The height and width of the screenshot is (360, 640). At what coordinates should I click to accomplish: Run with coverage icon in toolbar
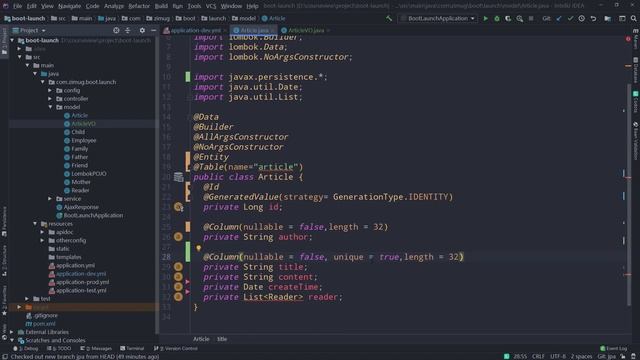tap(508, 18)
